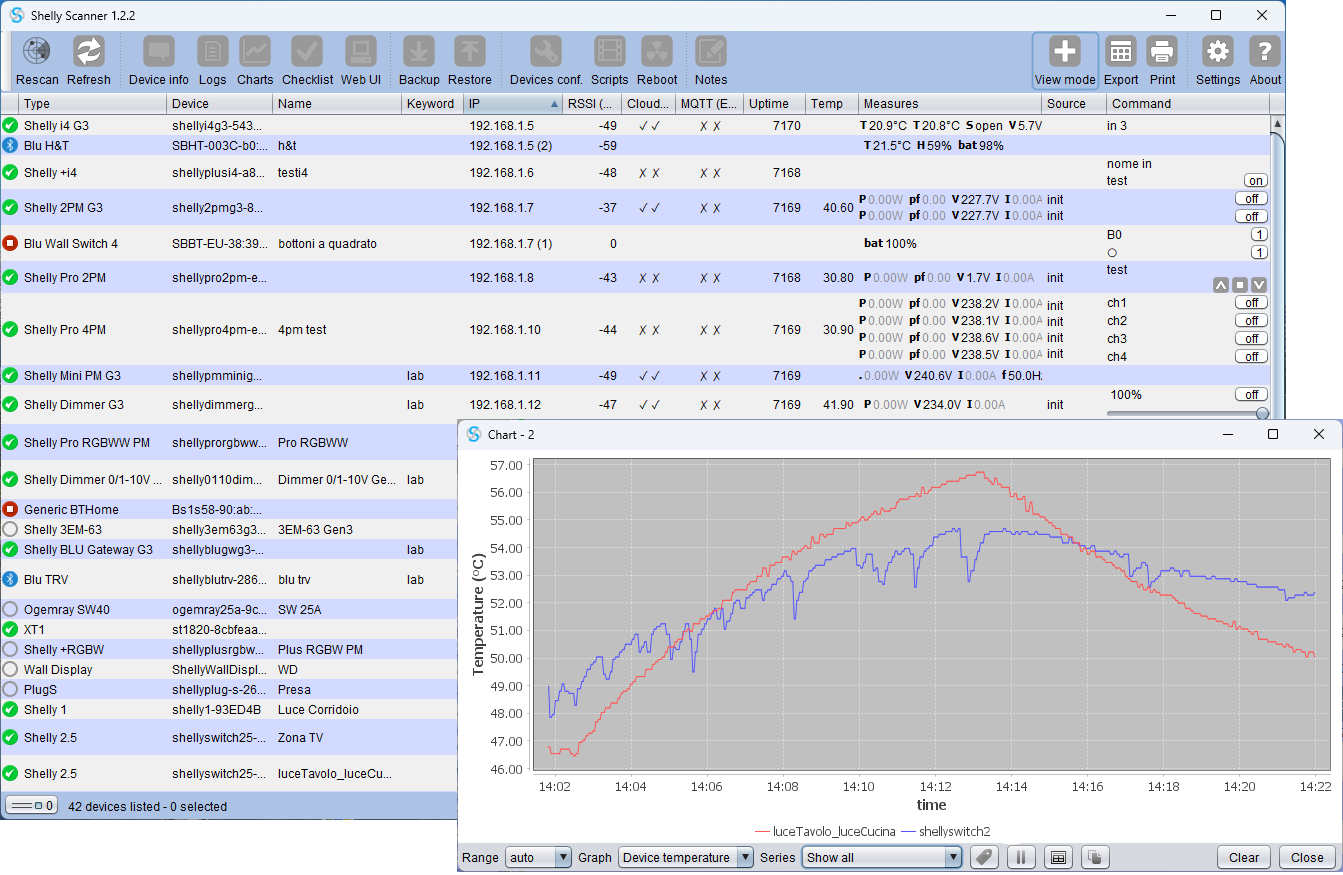This screenshot has height=875, width=1343.
Task: Click the Reboot toolbar icon
Action: [657, 61]
